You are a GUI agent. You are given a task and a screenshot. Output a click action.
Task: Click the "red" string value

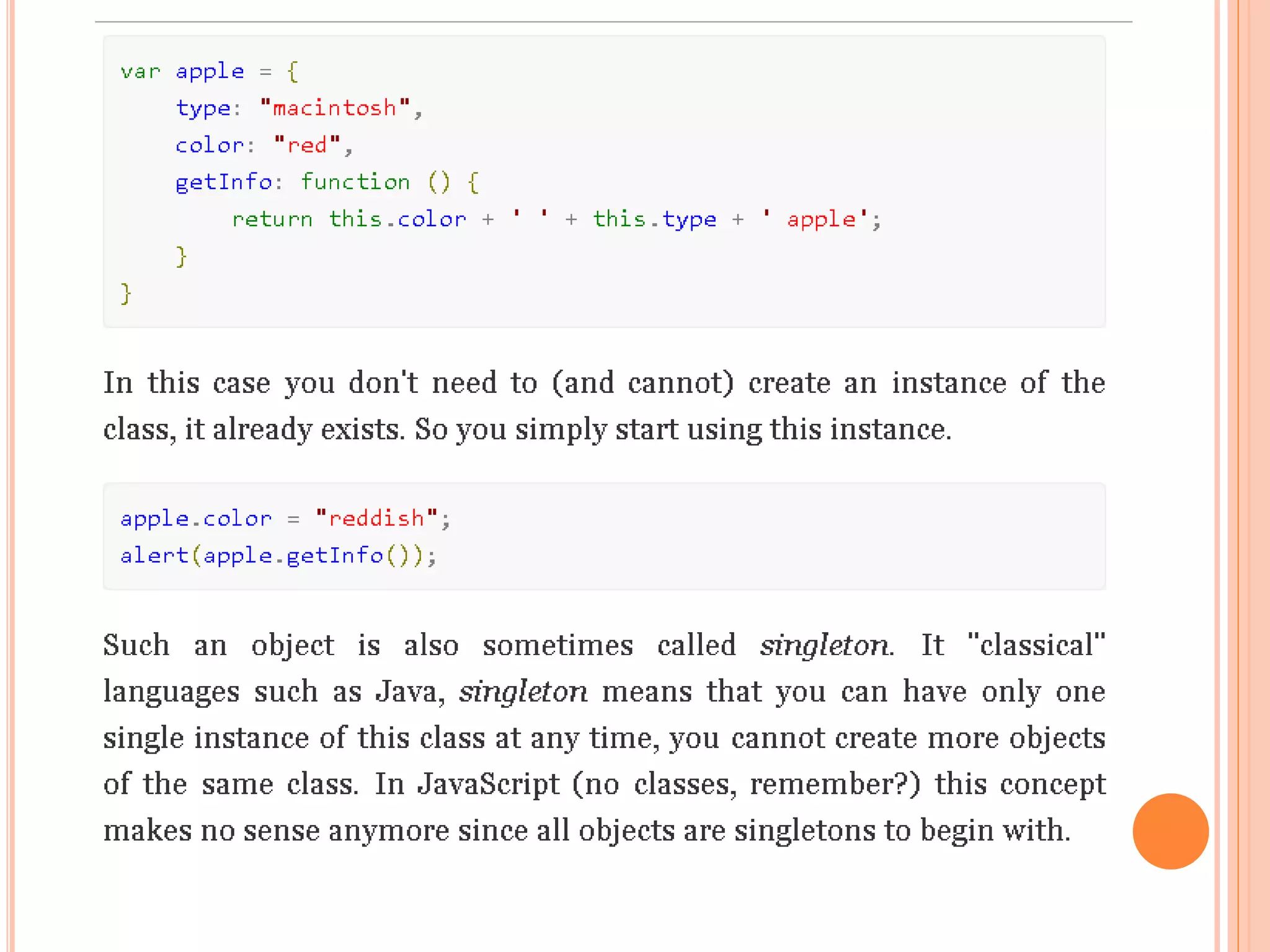coord(307,145)
